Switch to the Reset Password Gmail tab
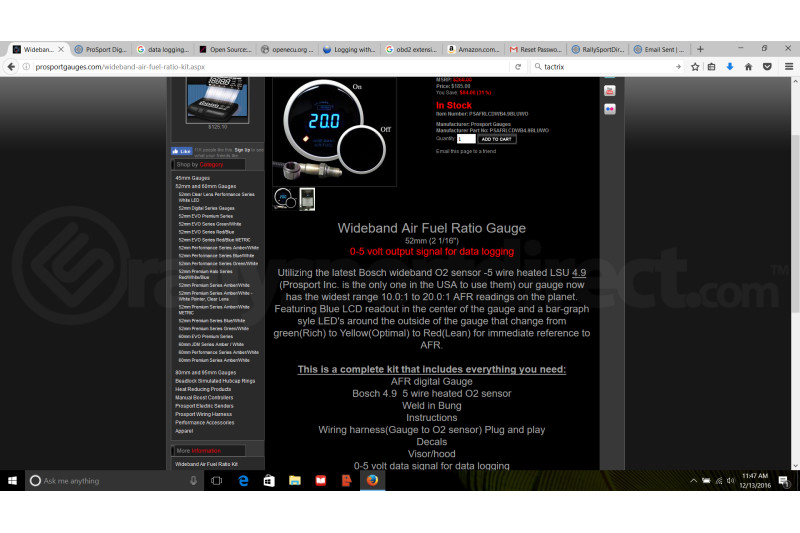The image size is (800, 533). (x=536, y=49)
